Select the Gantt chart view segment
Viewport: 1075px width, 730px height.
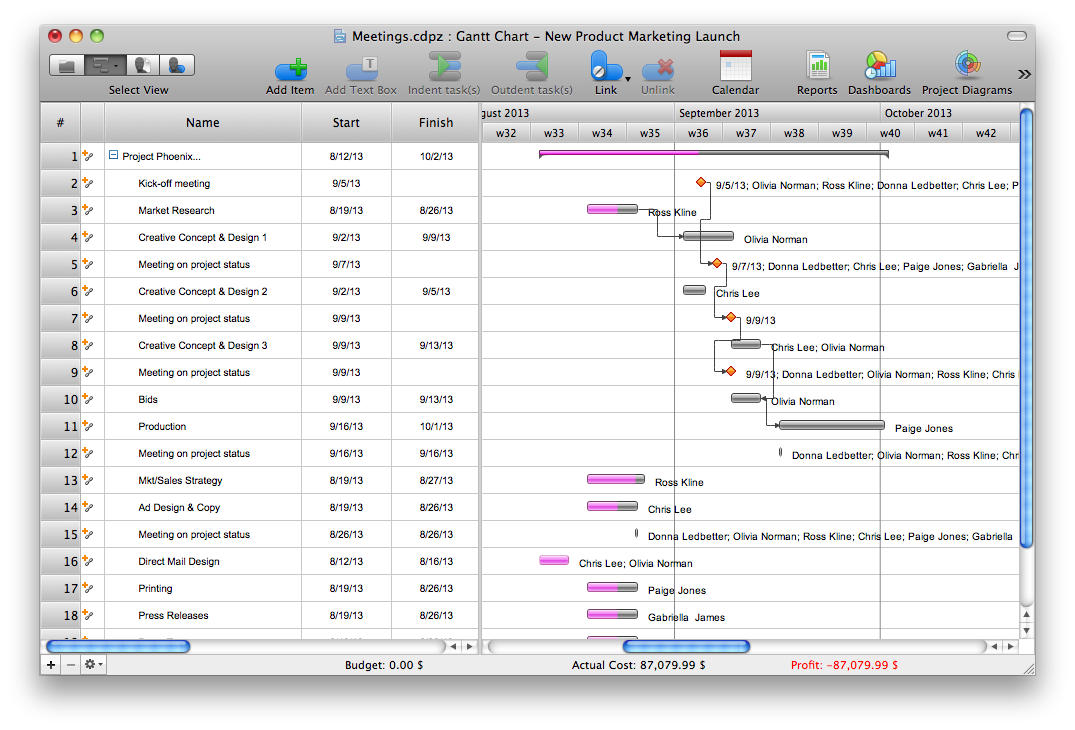point(103,66)
